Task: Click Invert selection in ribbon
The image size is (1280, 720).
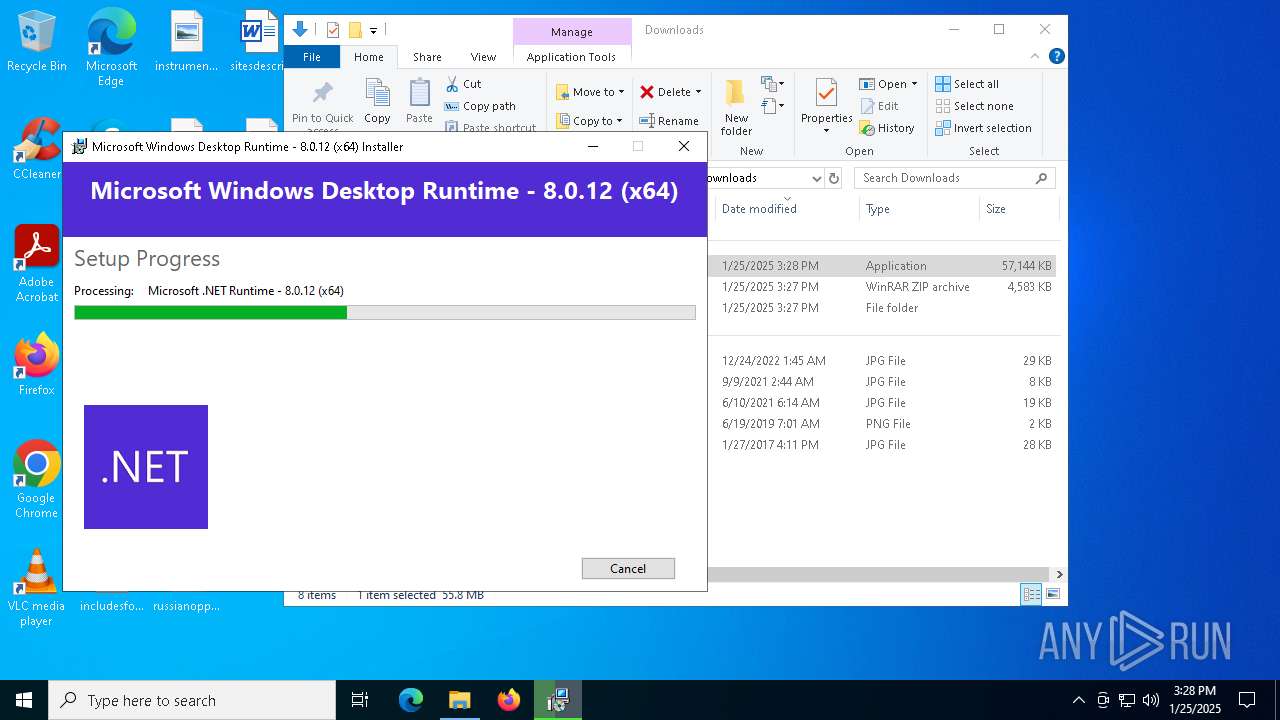Action: coord(983,128)
